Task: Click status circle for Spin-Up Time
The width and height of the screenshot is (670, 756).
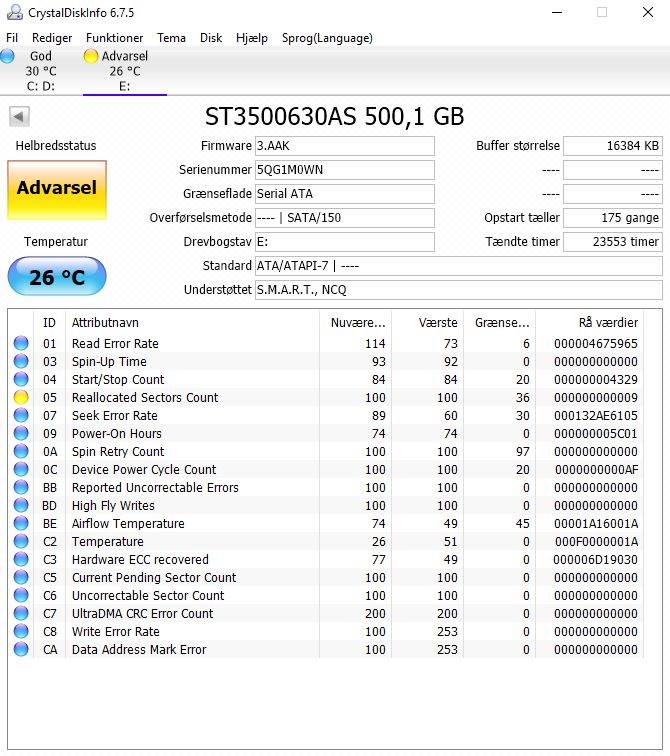Action: coord(21,361)
